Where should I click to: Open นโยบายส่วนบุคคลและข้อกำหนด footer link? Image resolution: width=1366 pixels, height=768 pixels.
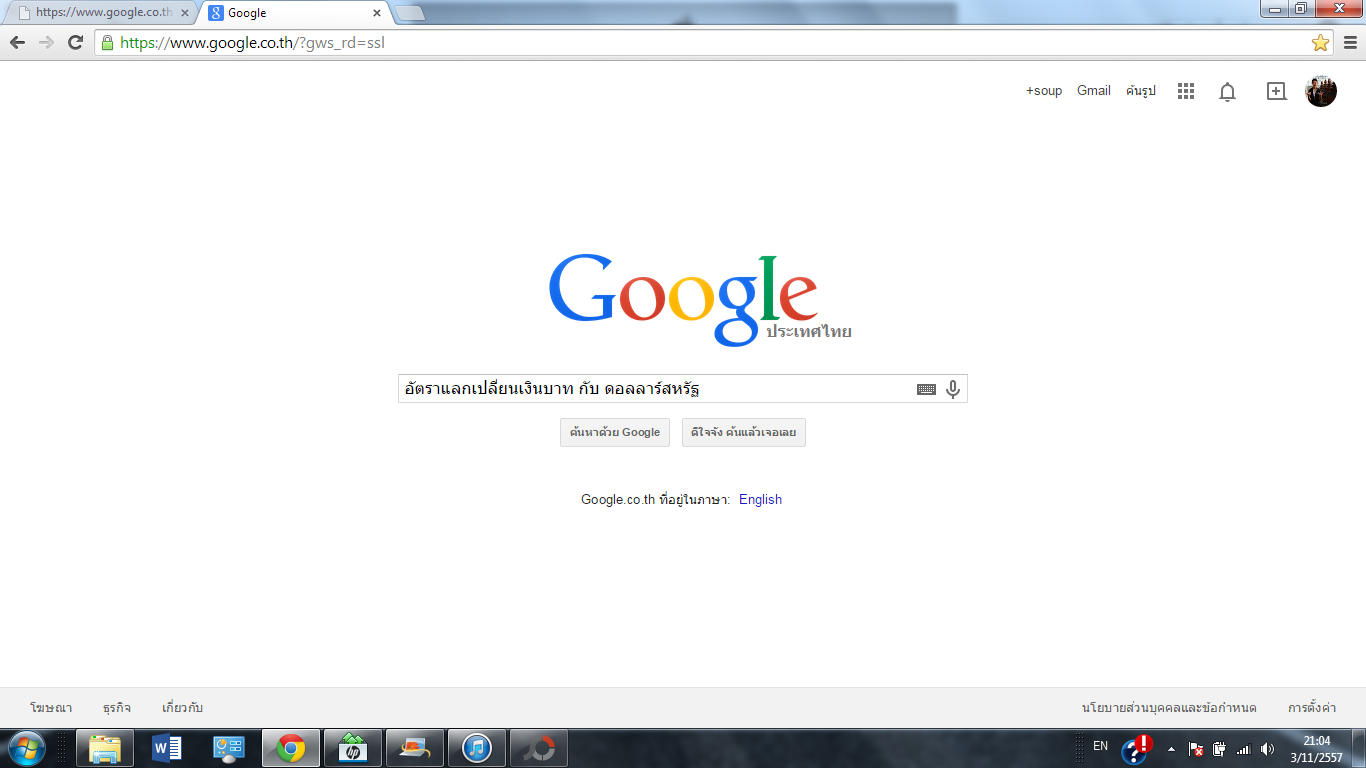(x=1169, y=708)
